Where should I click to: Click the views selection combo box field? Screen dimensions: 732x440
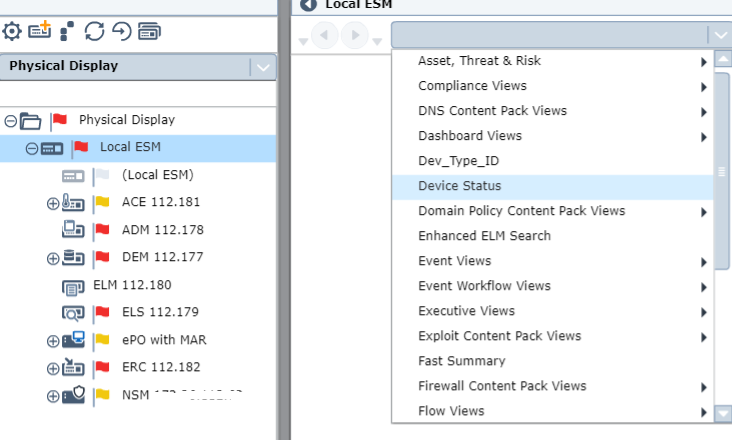549,35
